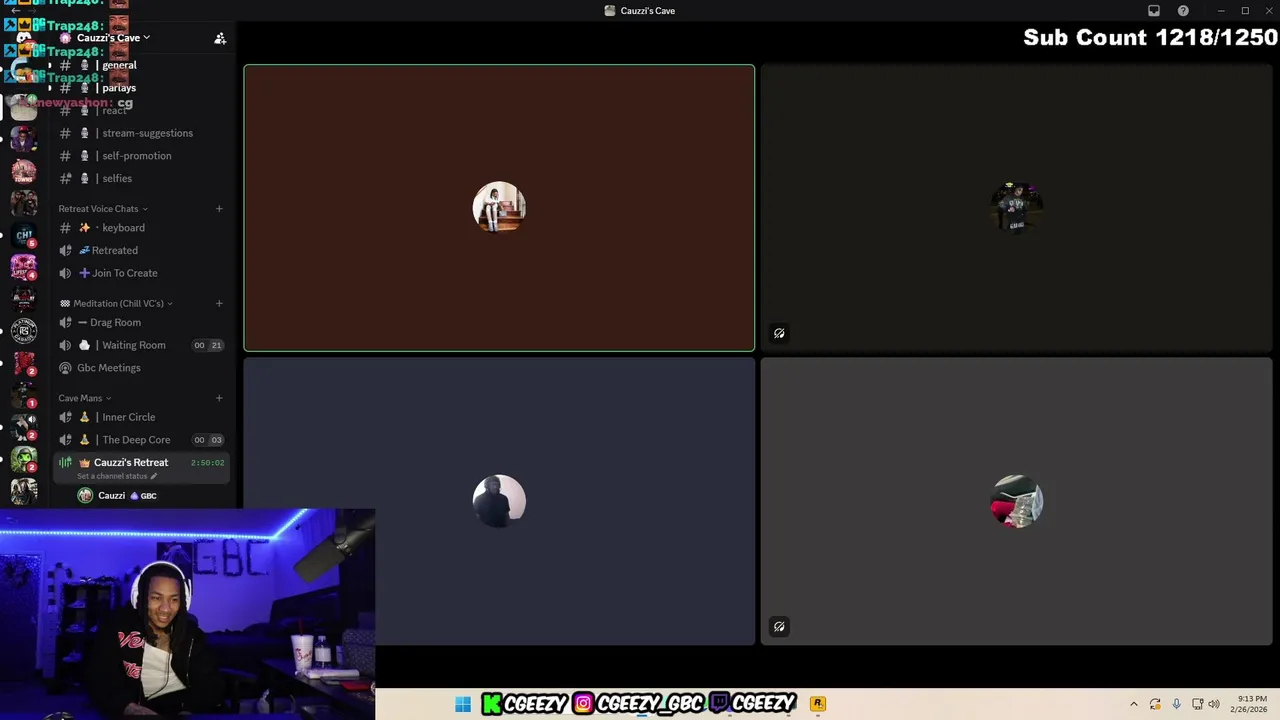Open the selfies channel

point(140,178)
